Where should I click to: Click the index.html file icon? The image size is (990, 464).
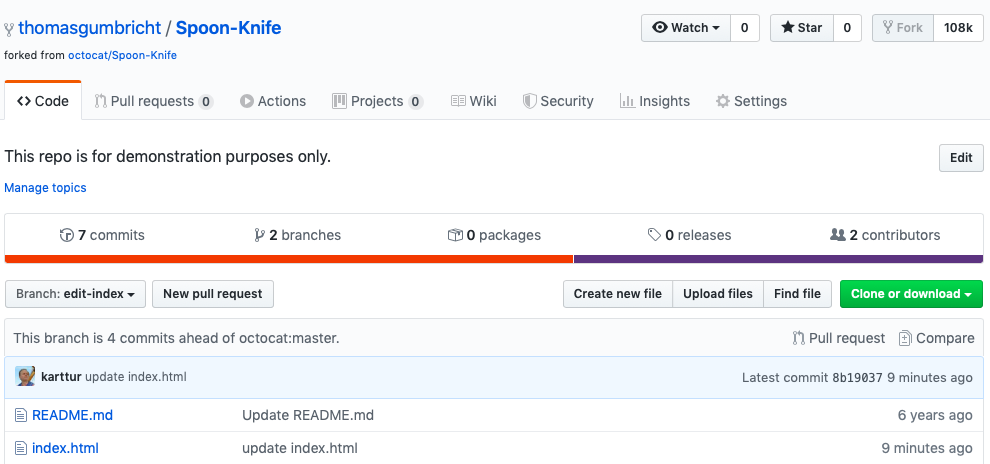pos(21,448)
